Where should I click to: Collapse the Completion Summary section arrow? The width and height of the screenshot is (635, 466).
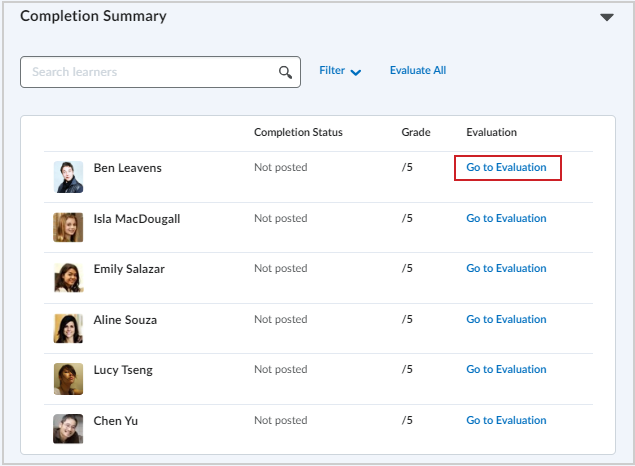pos(607,17)
